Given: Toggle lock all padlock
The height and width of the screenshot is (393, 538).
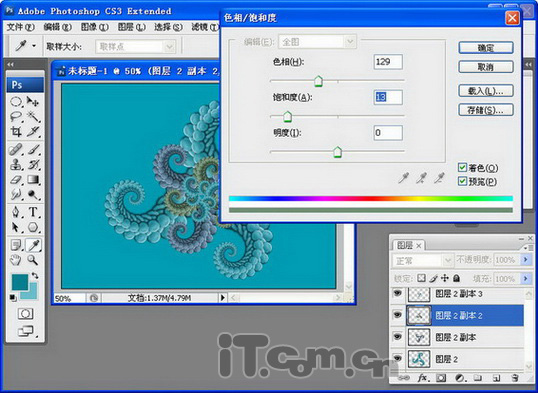Looking at the screenshot, I should (456, 278).
